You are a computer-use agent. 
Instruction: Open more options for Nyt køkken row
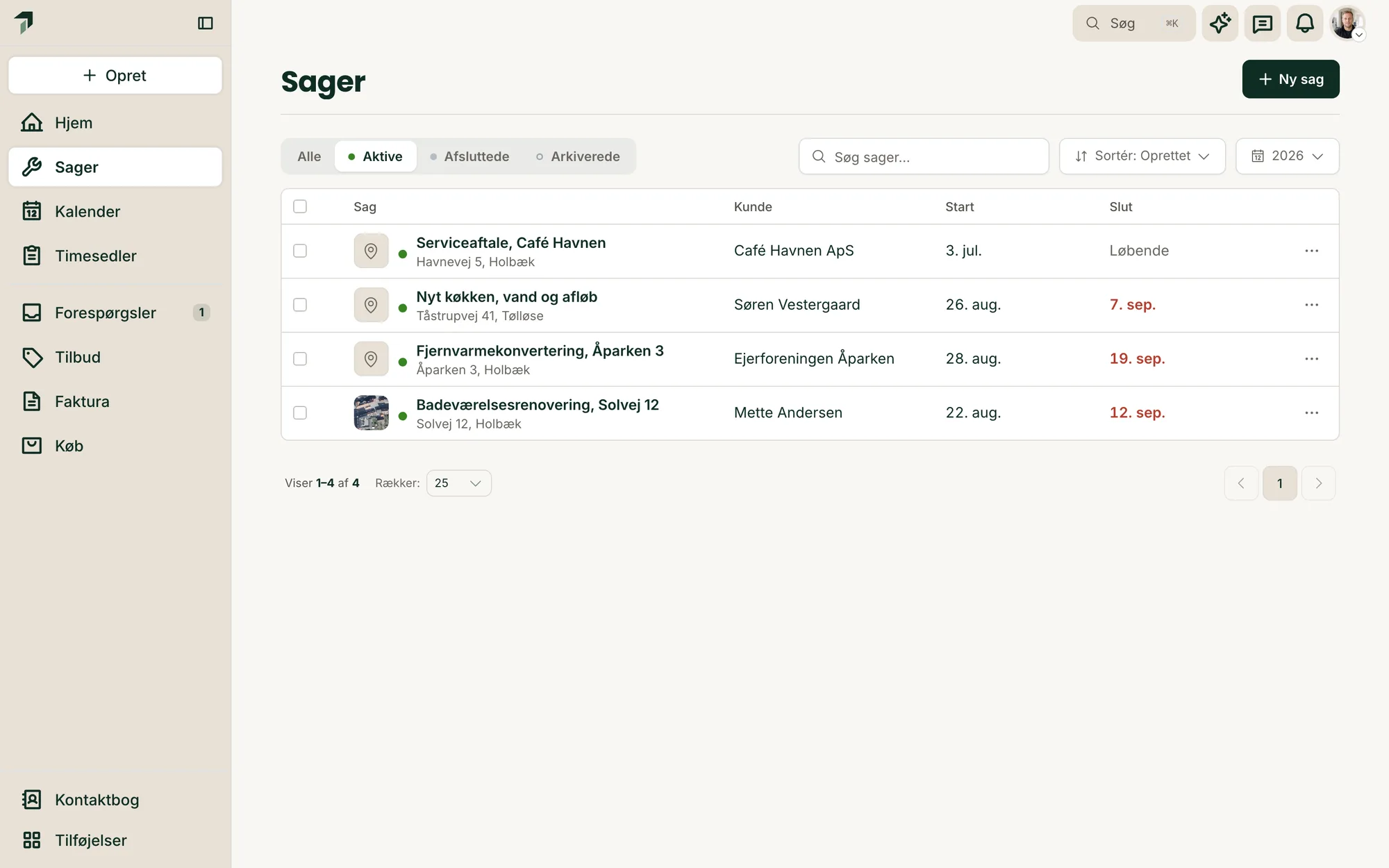click(1311, 305)
